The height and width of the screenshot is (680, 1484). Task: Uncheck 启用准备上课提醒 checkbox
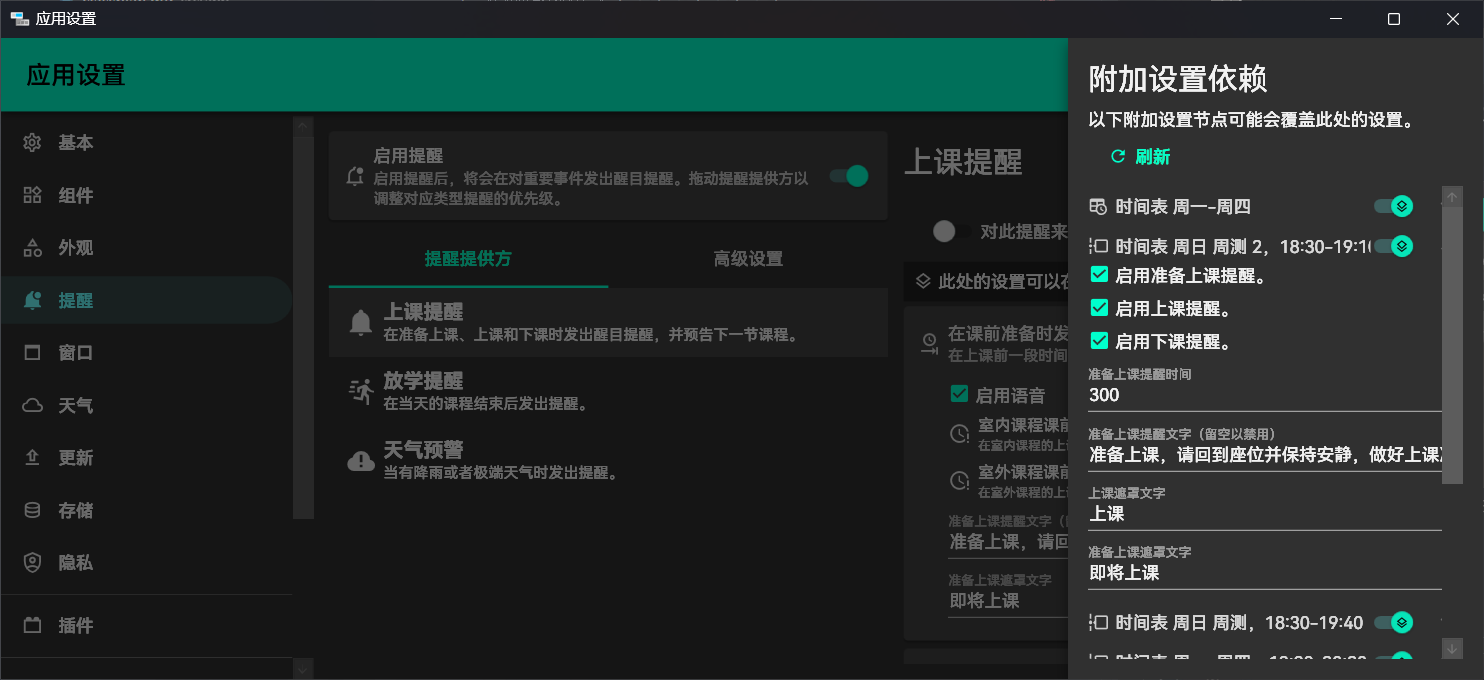pyautogui.click(x=1099, y=275)
